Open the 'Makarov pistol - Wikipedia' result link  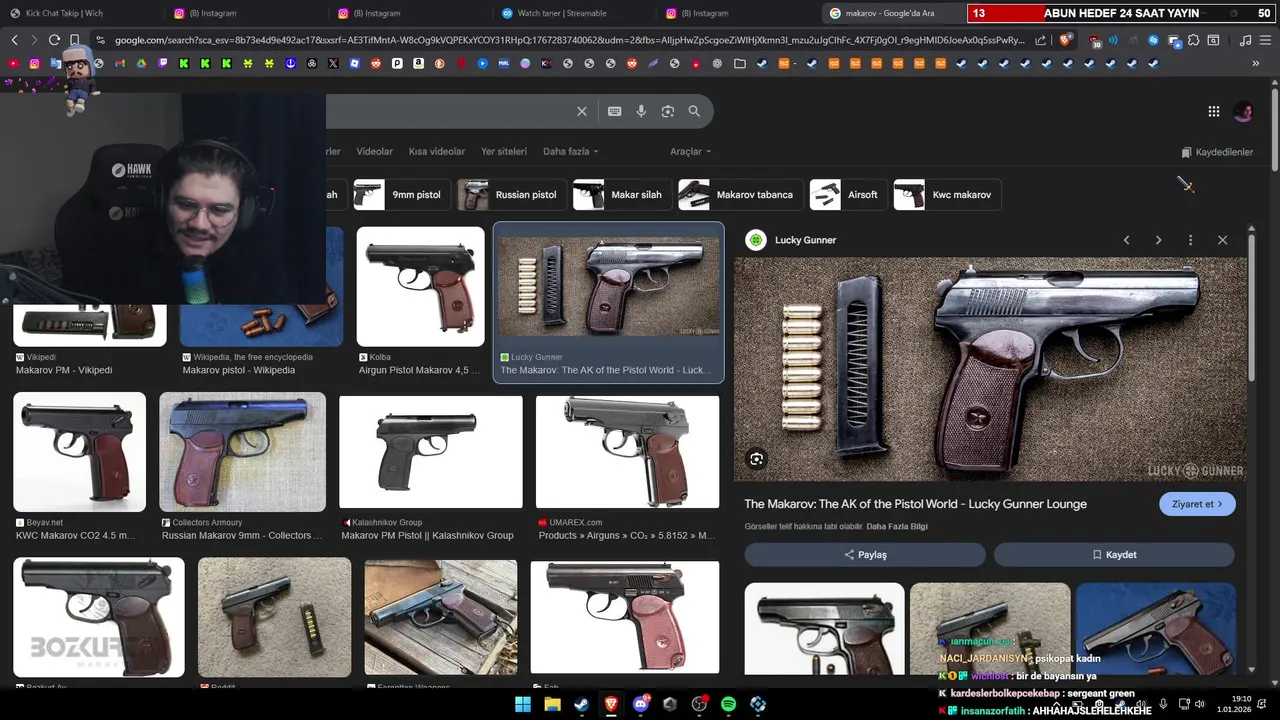tap(239, 370)
